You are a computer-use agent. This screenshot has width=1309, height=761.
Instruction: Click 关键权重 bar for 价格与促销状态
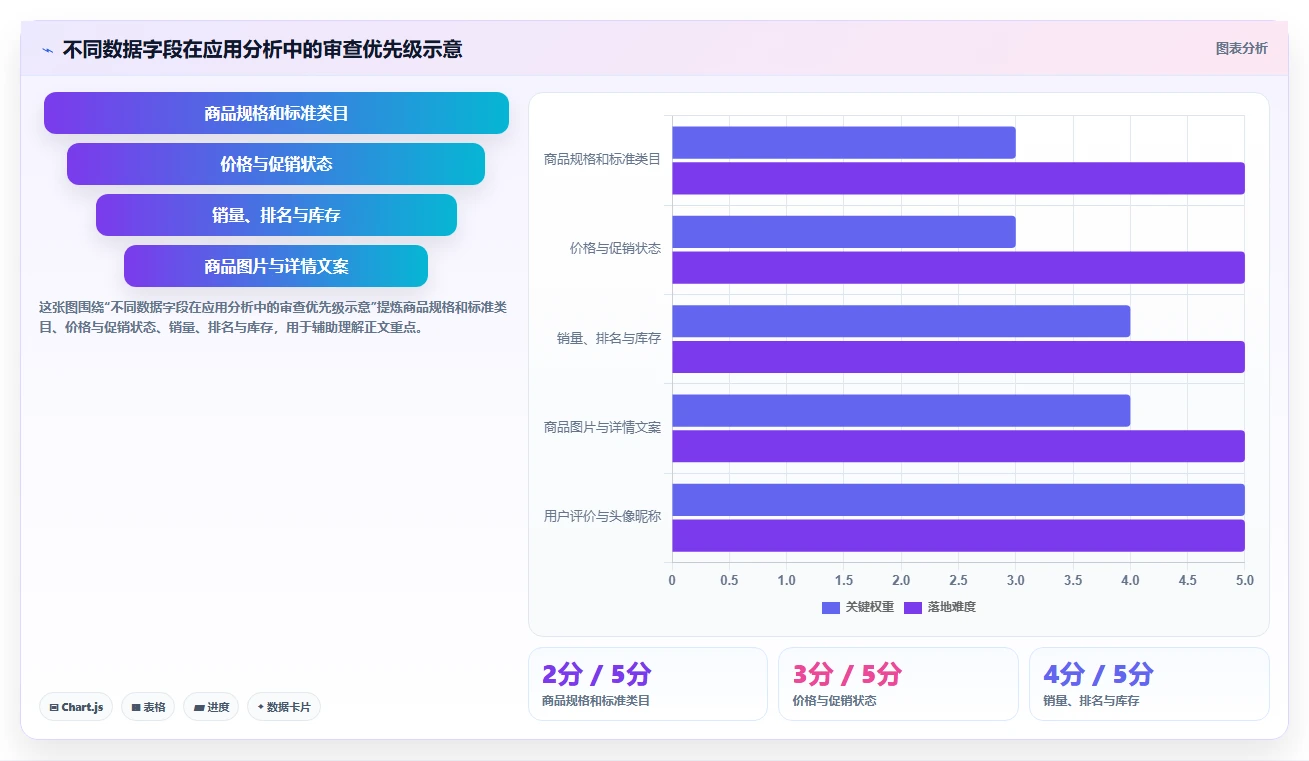pos(844,232)
